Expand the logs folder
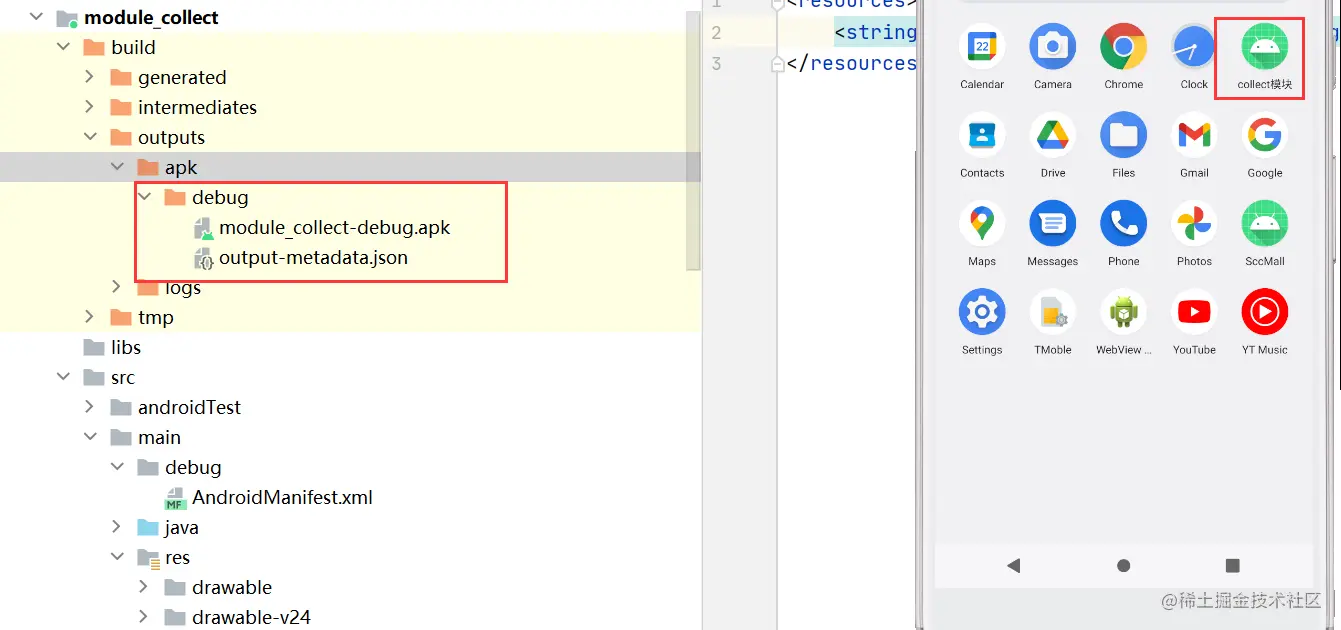 point(117,288)
